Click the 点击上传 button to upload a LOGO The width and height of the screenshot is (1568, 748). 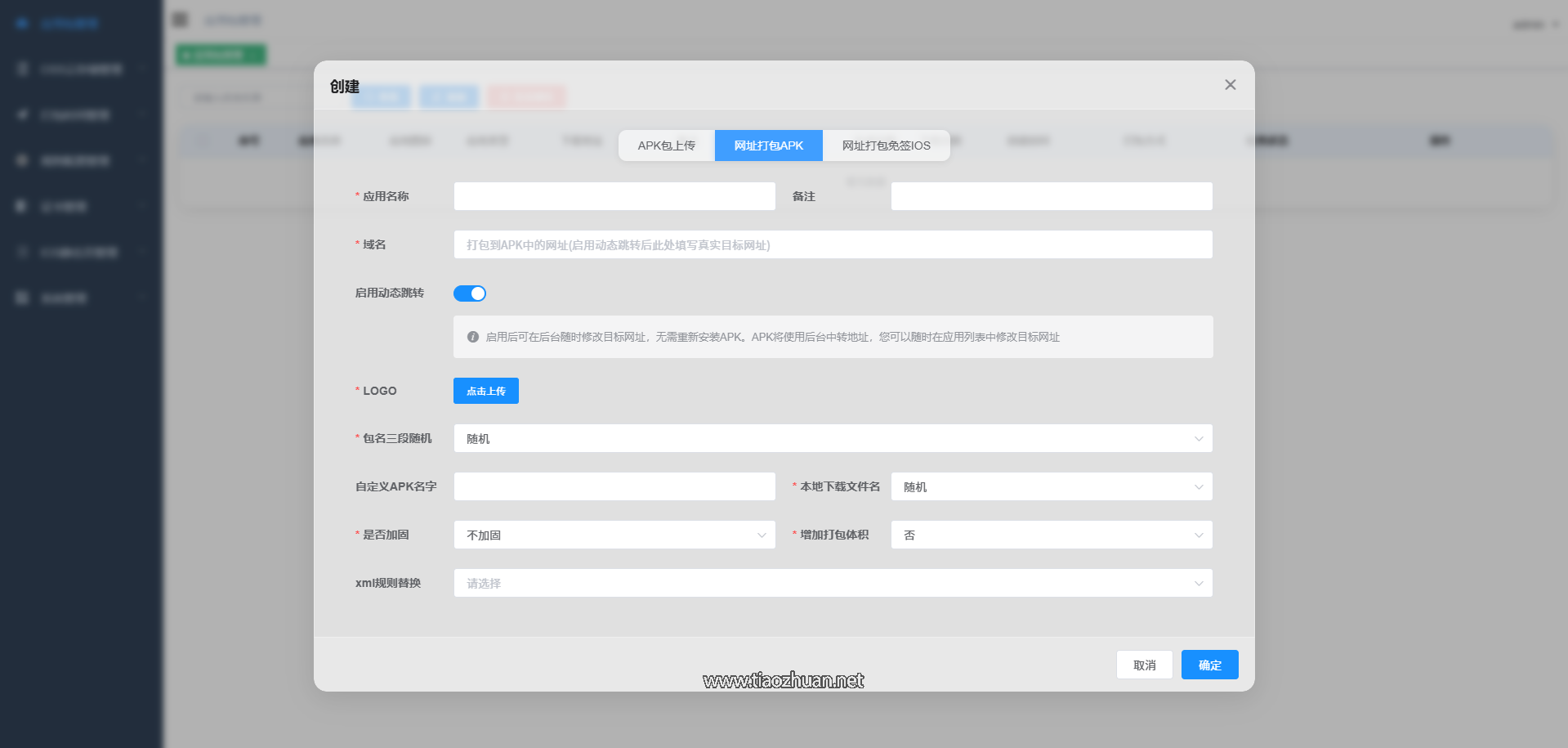[x=485, y=391]
